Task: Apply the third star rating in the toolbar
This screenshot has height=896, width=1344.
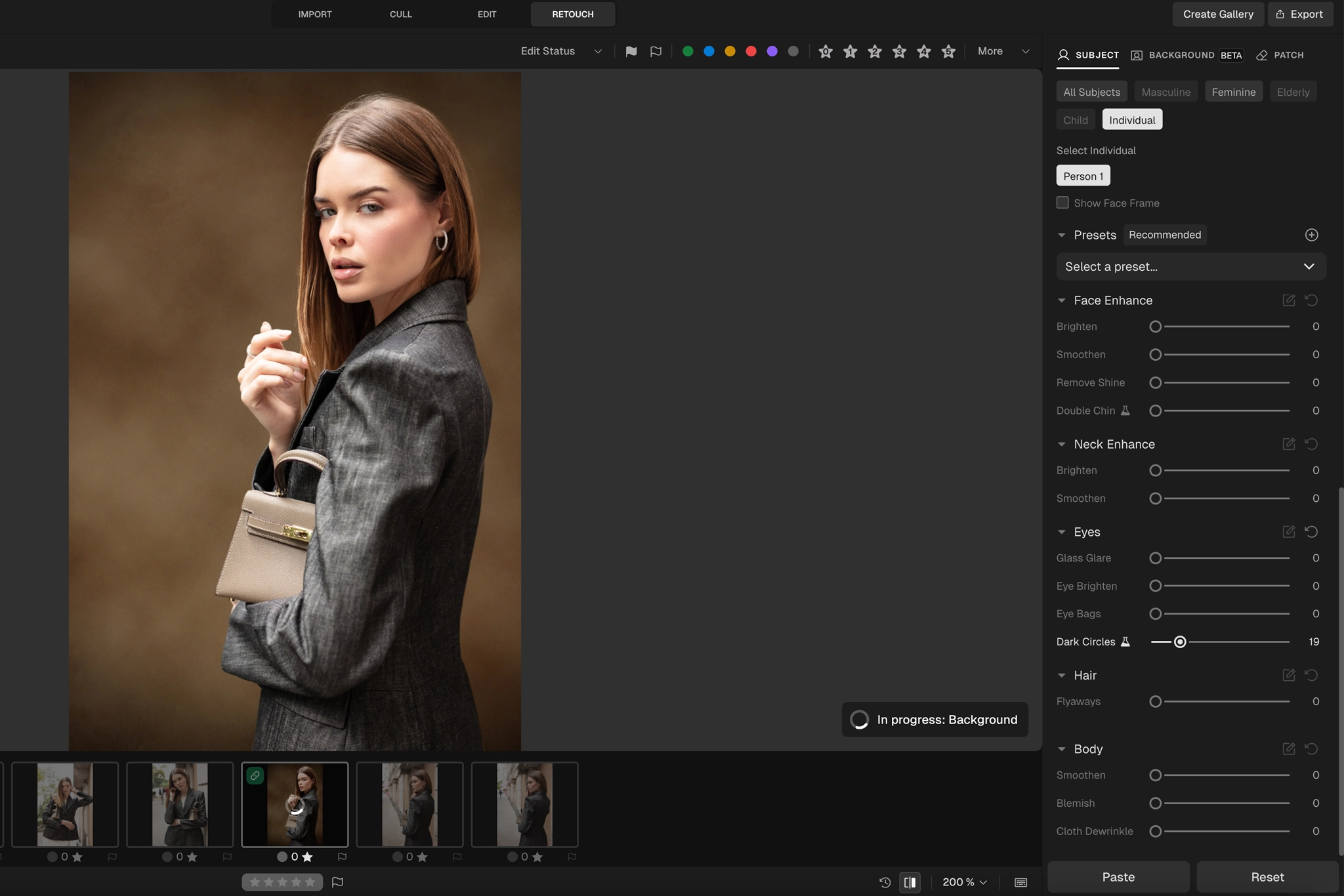Action: pos(875,51)
